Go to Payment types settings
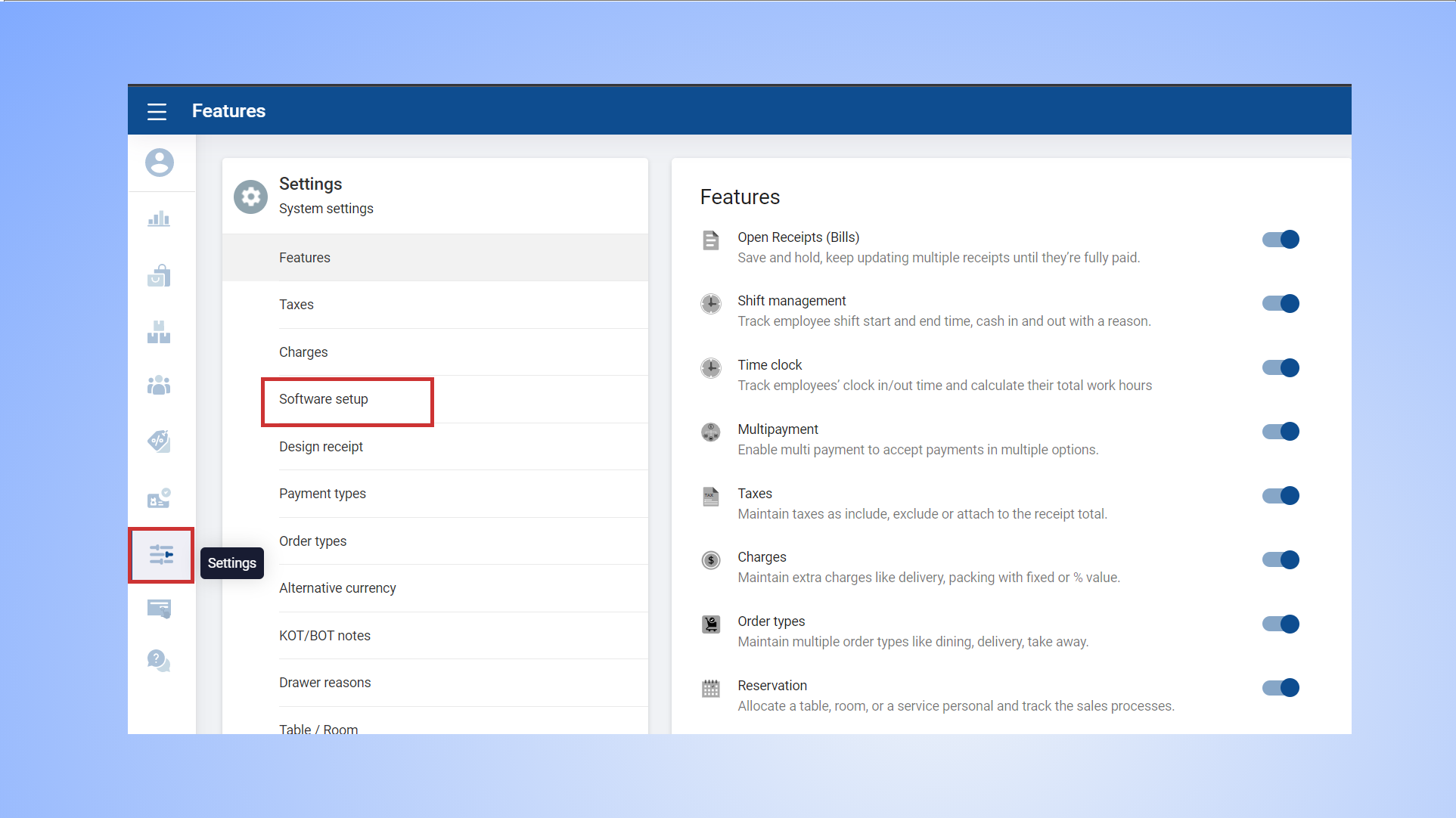The width and height of the screenshot is (1456, 818). [322, 494]
